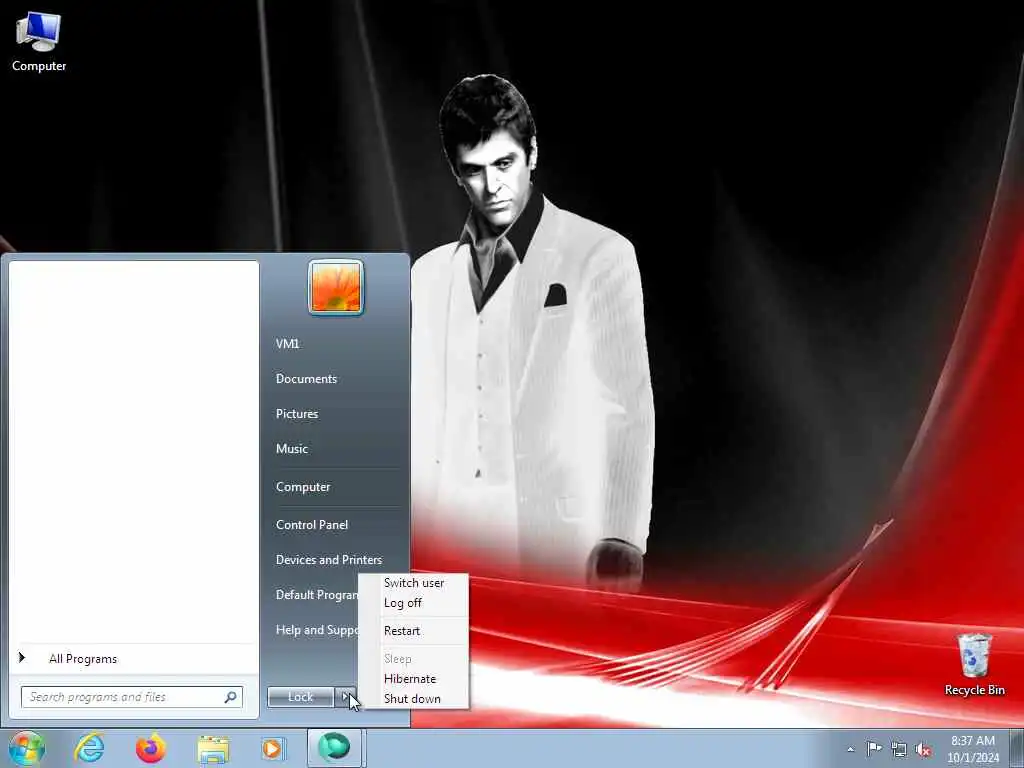Open Default Programs in Start menu
The image size is (1024, 768).
point(317,594)
